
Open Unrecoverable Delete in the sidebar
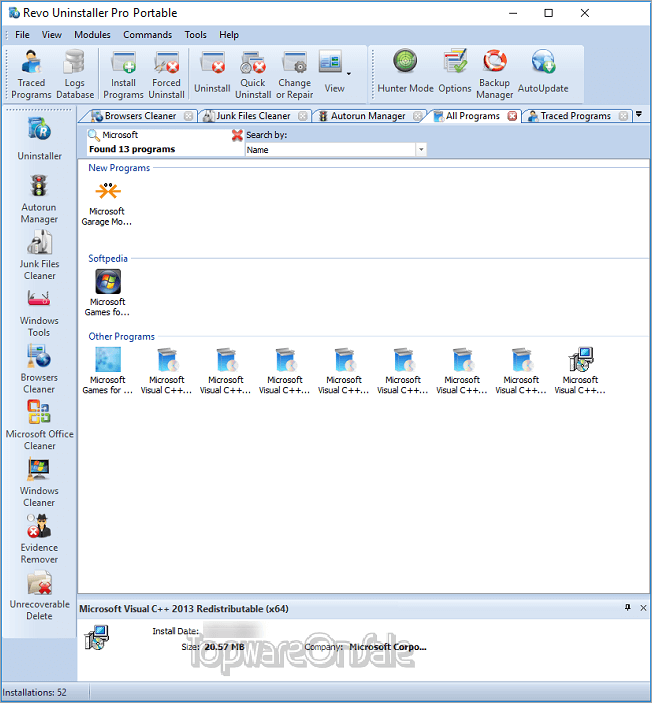pos(39,595)
